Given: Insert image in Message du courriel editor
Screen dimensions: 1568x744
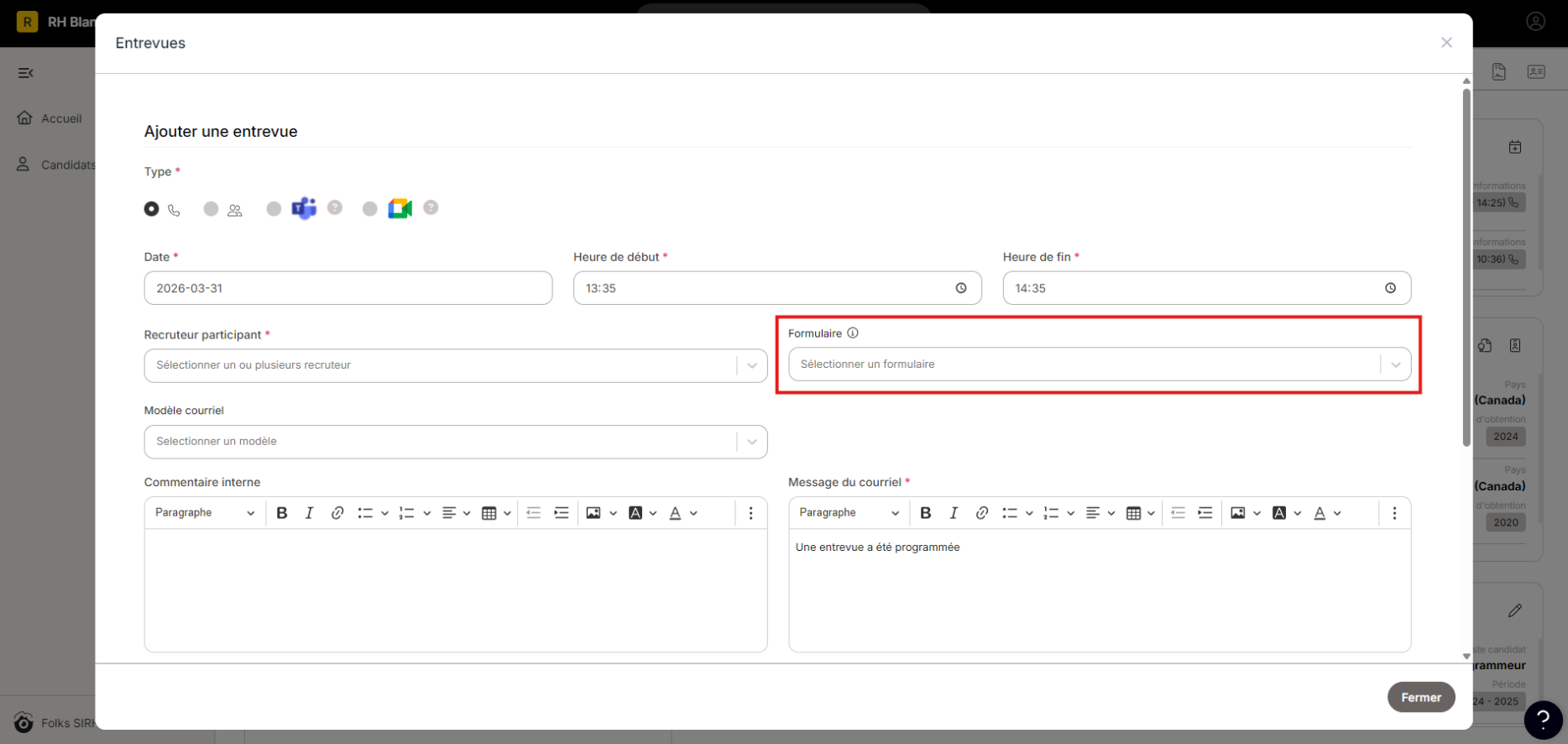Looking at the screenshot, I should click(1237, 513).
